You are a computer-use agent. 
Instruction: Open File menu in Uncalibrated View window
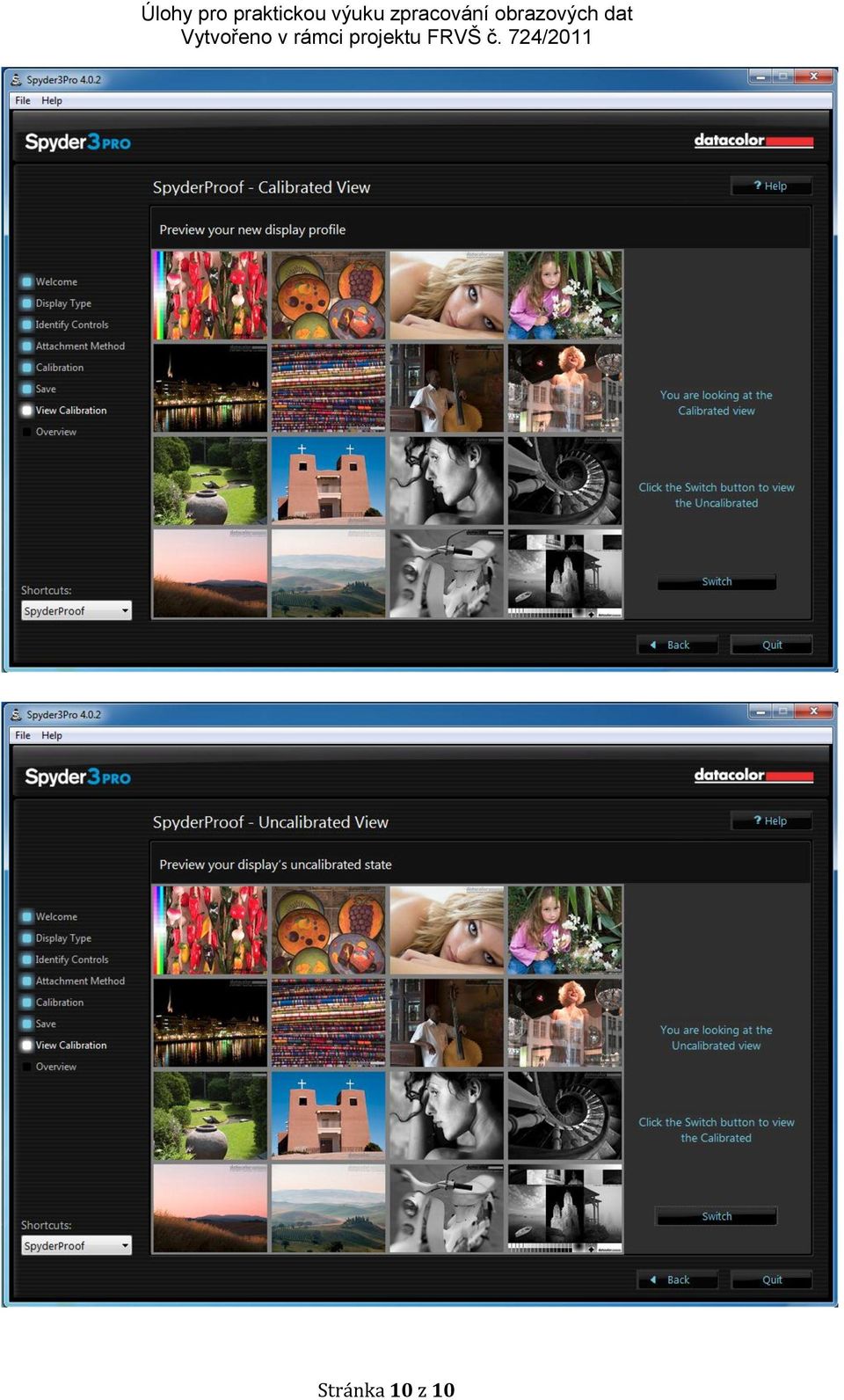23,735
